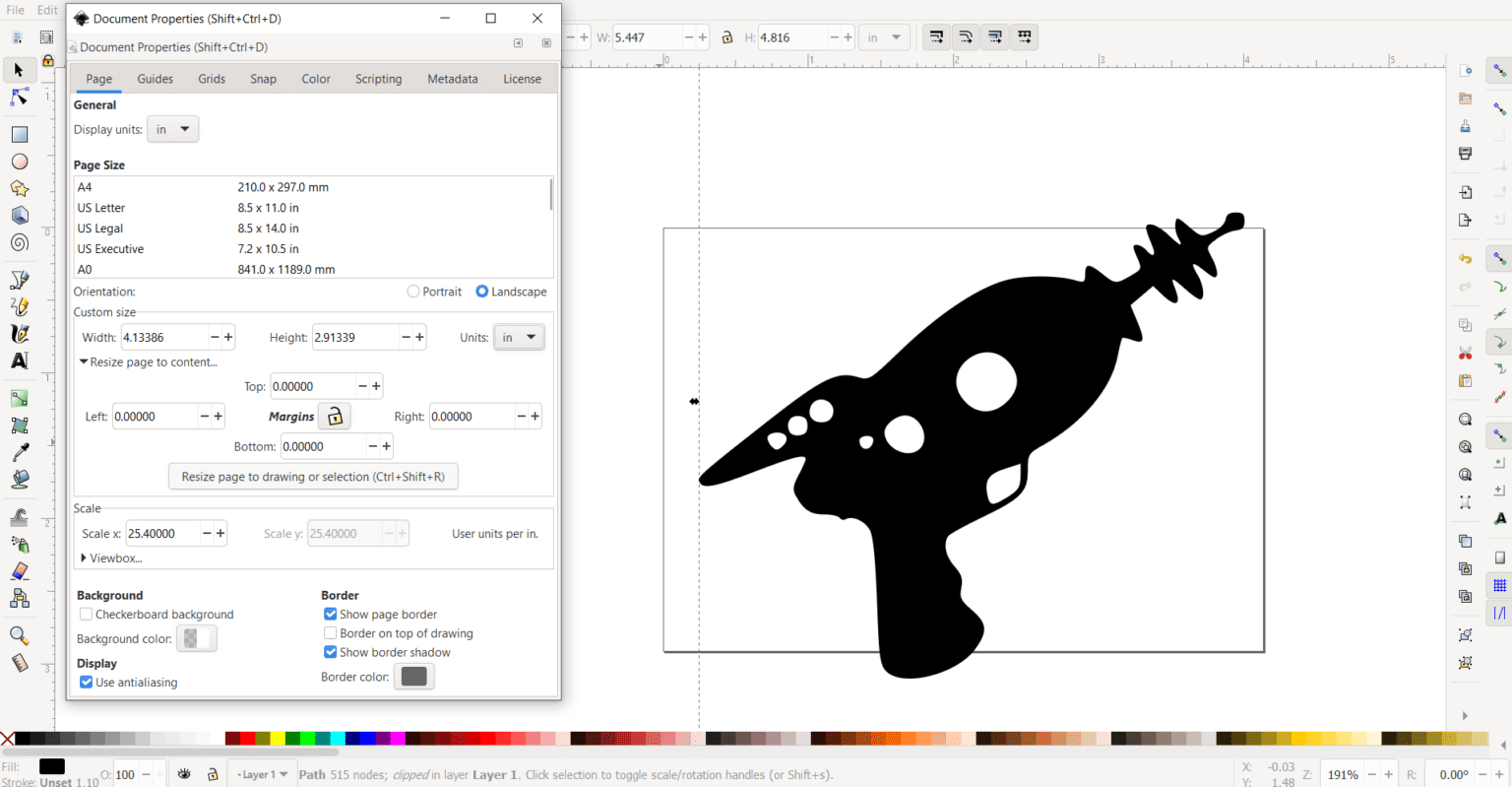Open the Display units dropdown
Screen dimensions: 1512x787
tap(172, 129)
